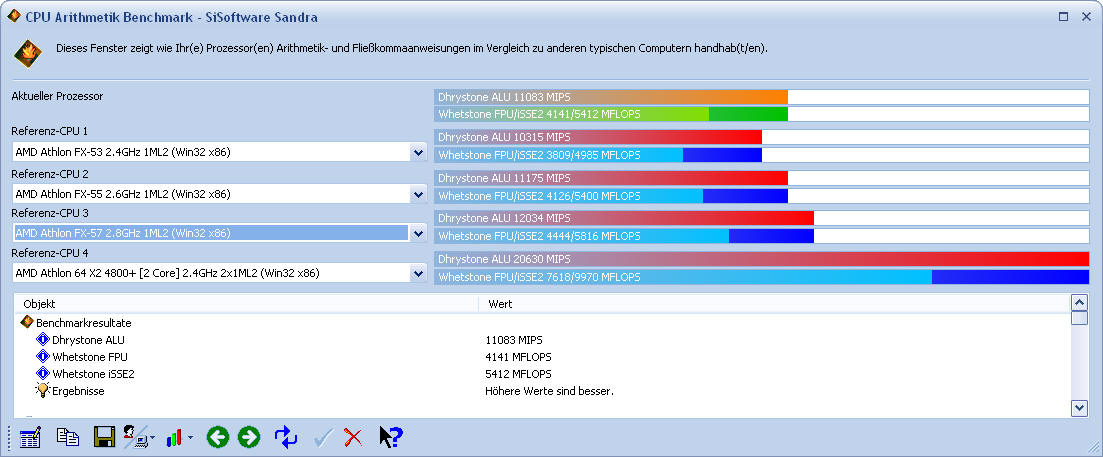Click the Whetstone FPU info icon in list

pos(43,356)
